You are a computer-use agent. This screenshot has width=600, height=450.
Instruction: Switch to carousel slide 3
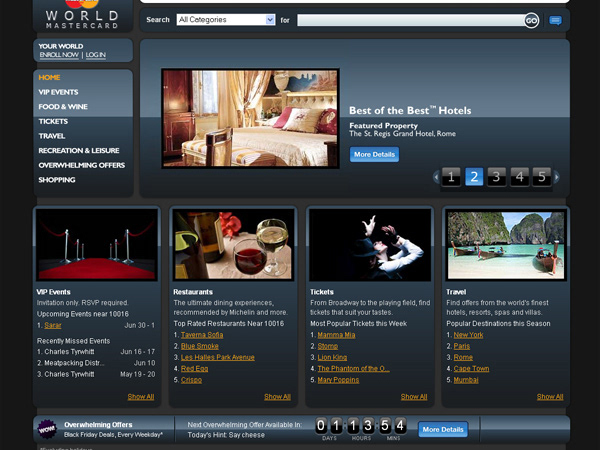(496, 177)
